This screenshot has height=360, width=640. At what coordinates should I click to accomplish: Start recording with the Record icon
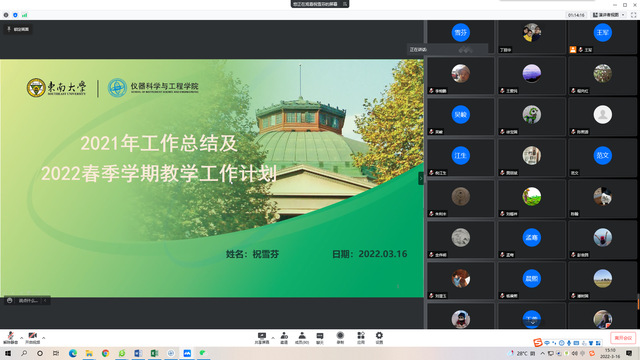(340, 338)
